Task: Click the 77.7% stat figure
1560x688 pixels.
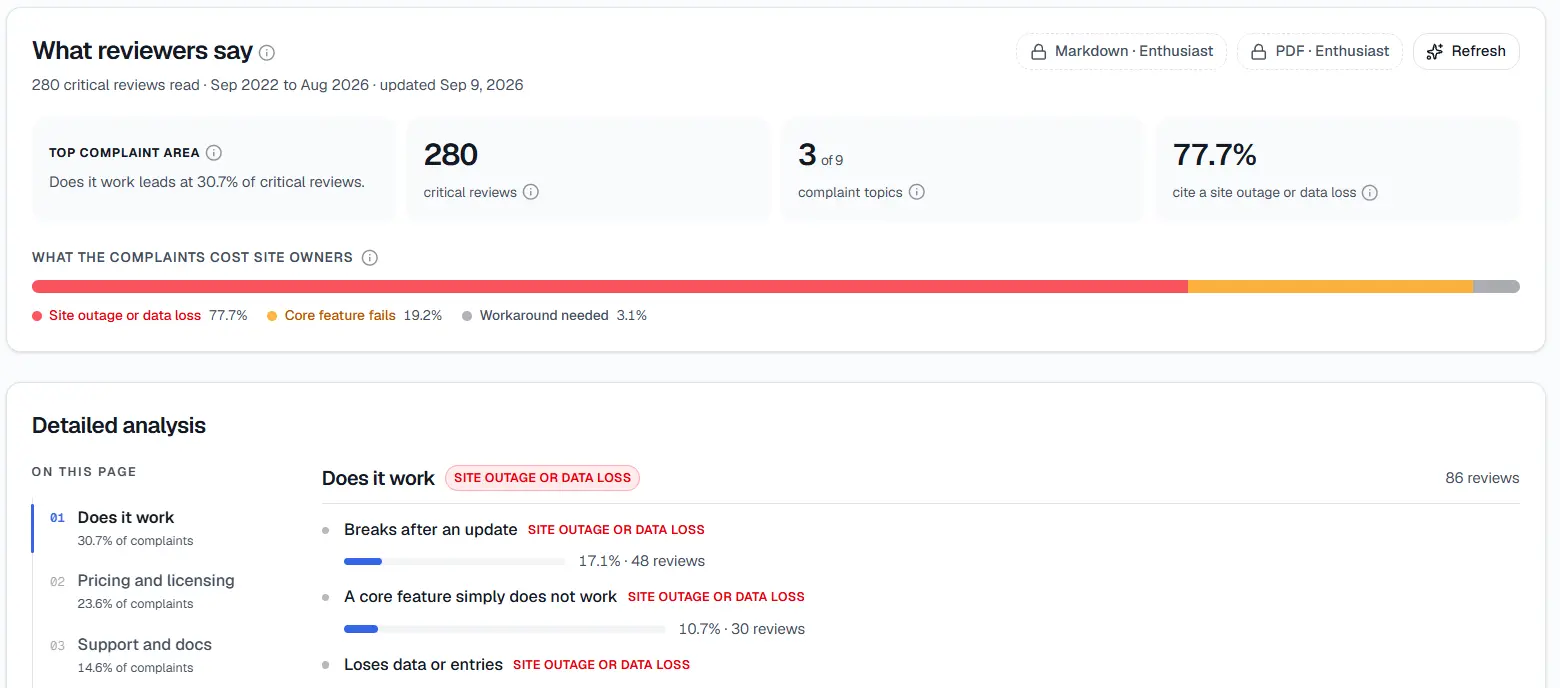Action: click(x=1214, y=155)
